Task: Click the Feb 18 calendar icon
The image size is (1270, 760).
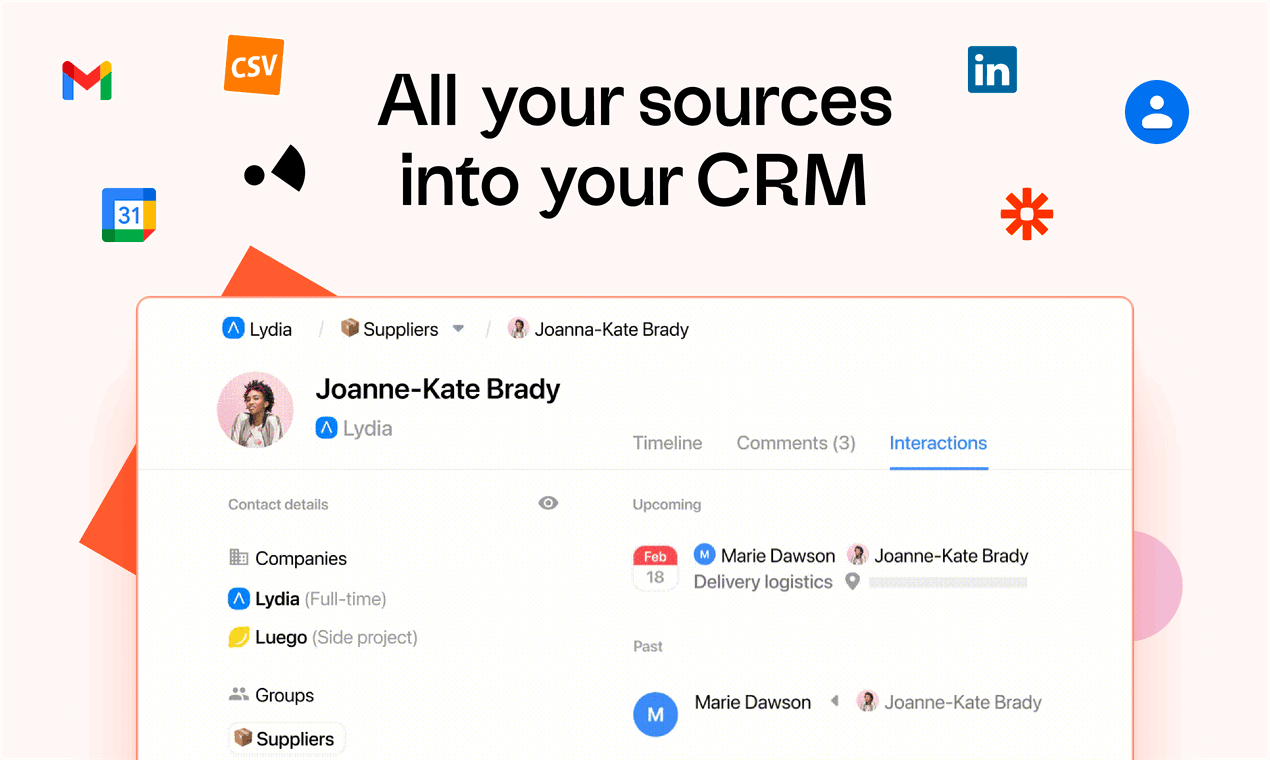Action: 655,567
